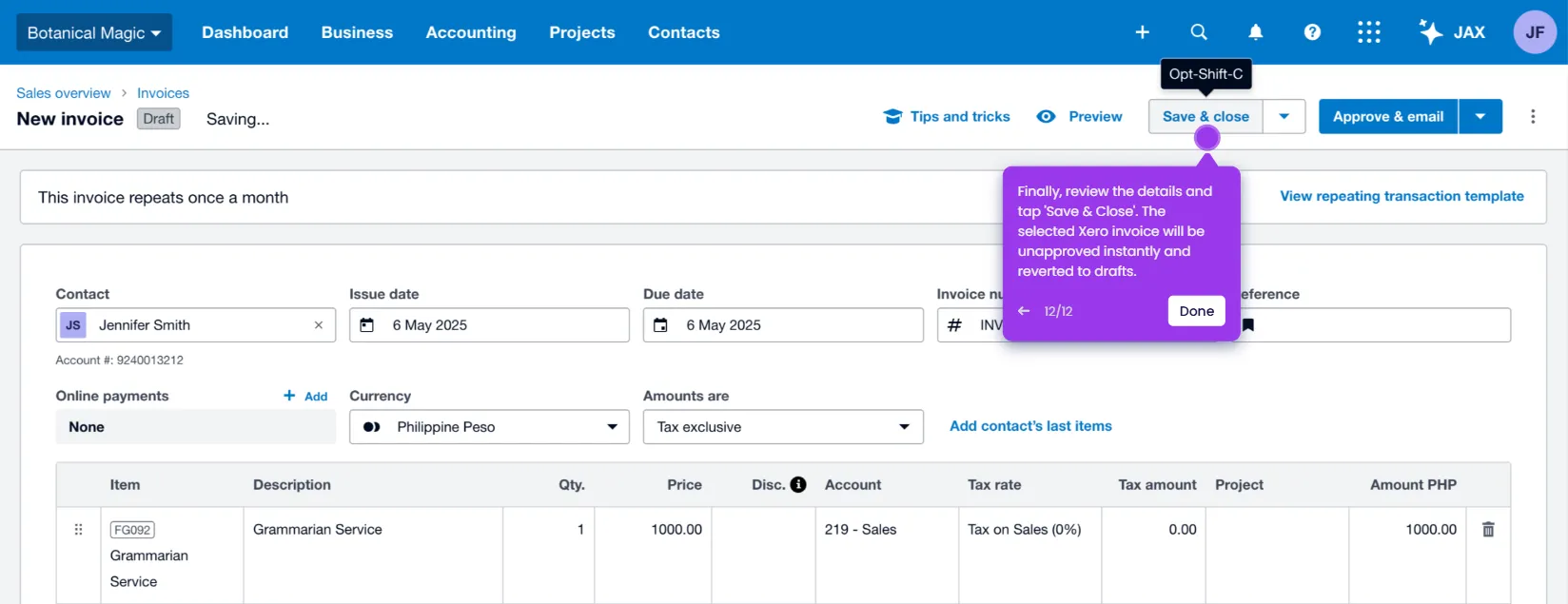Viewport: 1568px width, 604px height.
Task: Expand the Approve & email options arrow
Action: pos(1480,116)
